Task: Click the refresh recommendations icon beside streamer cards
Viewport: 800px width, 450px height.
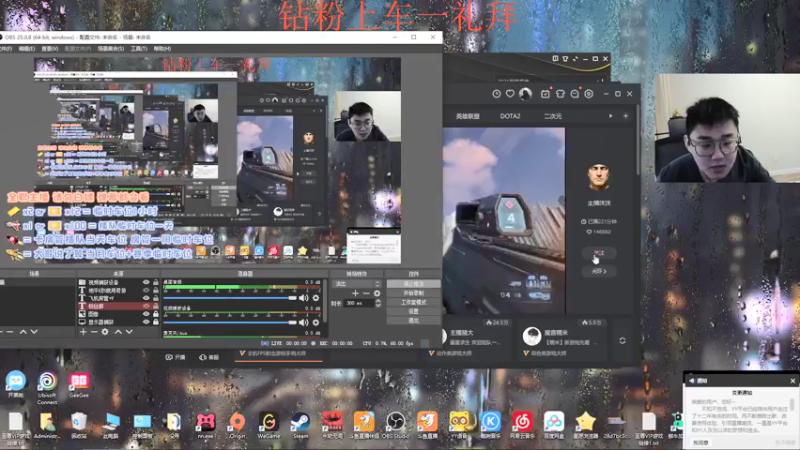Action: point(622,340)
